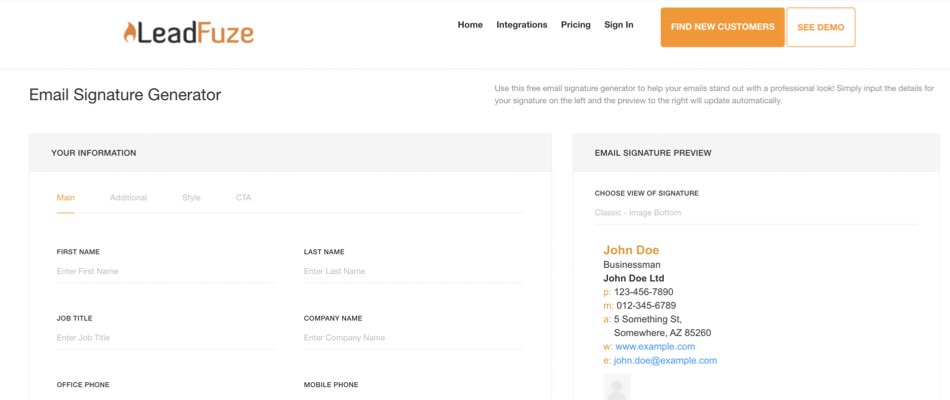Click into the Enter Last Name field

point(412,271)
